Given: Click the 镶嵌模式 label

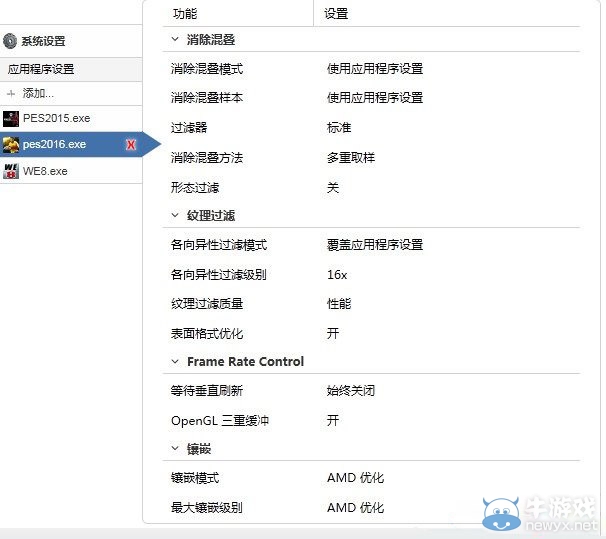Looking at the screenshot, I should click(195, 478).
